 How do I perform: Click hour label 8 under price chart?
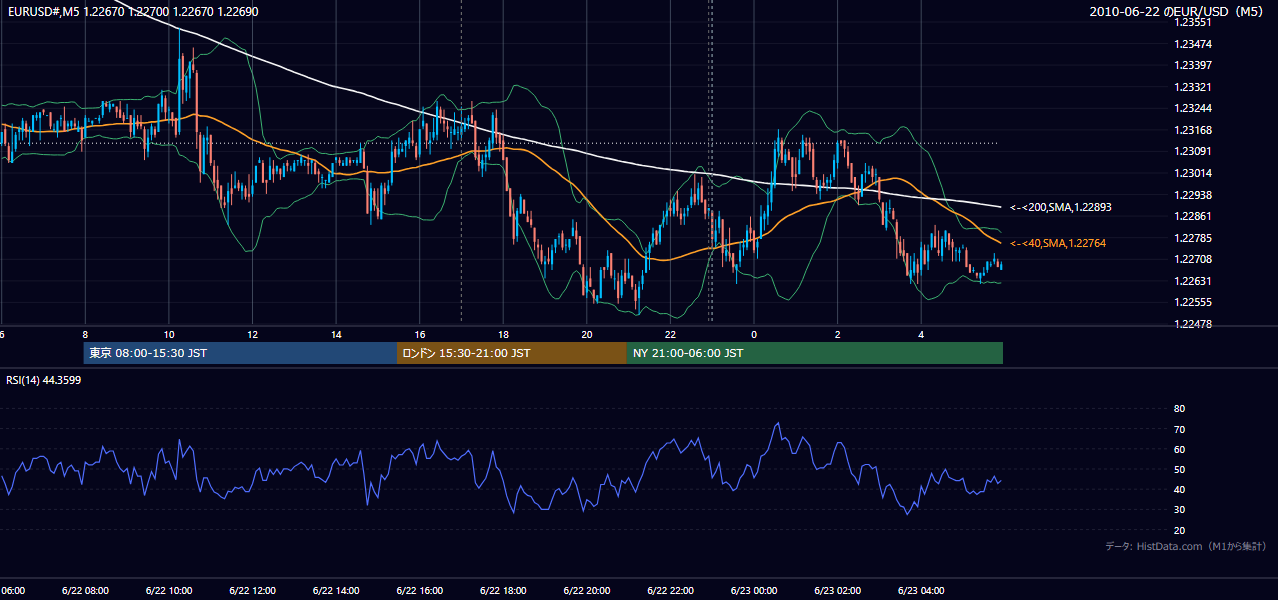click(85, 335)
